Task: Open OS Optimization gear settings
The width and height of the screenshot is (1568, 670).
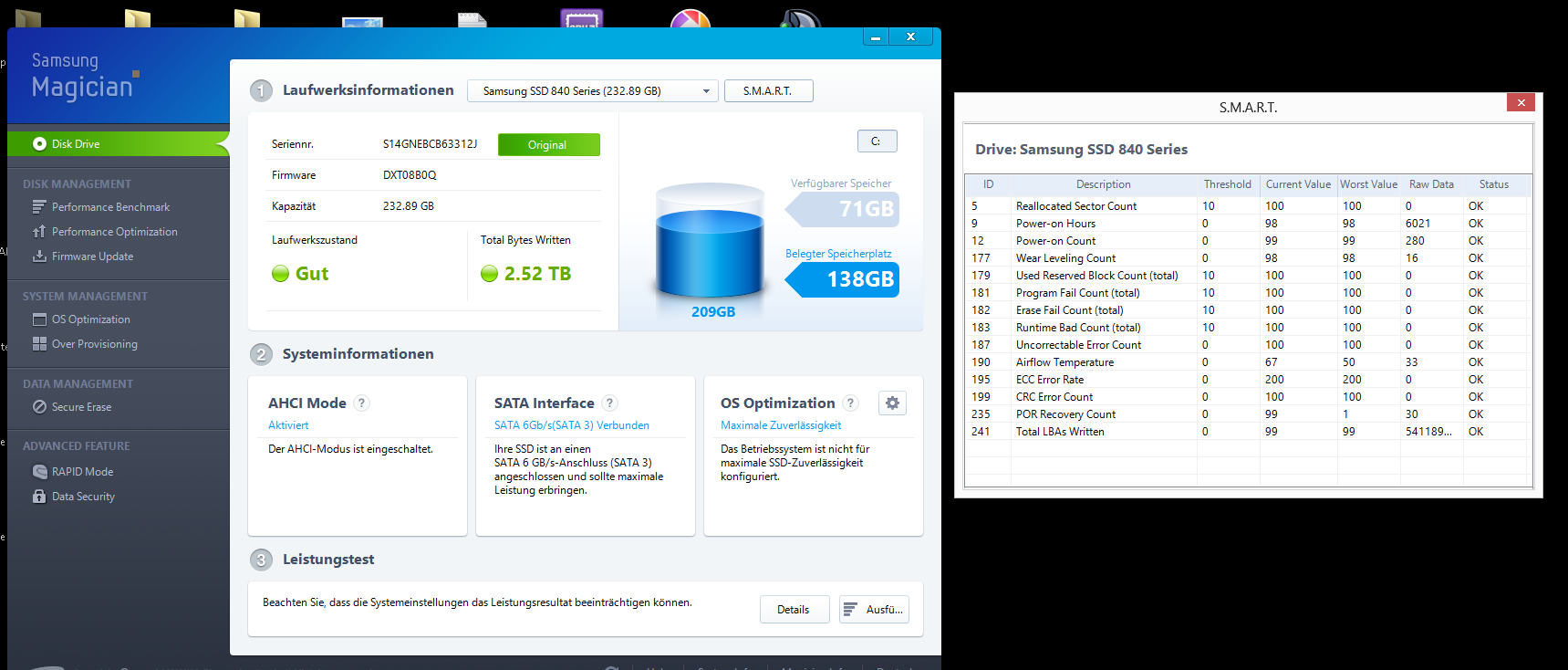Action: [892, 403]
